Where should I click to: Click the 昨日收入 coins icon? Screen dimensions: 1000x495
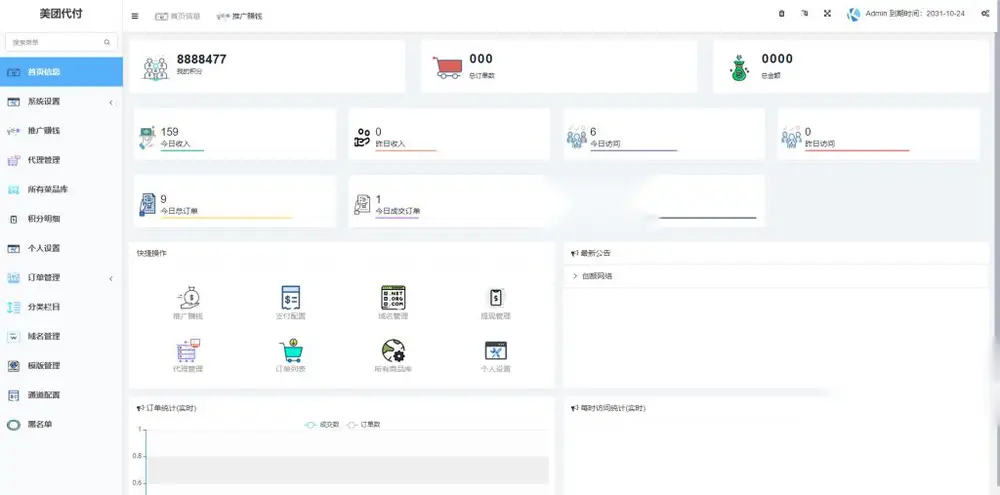[x=362, y=137]
